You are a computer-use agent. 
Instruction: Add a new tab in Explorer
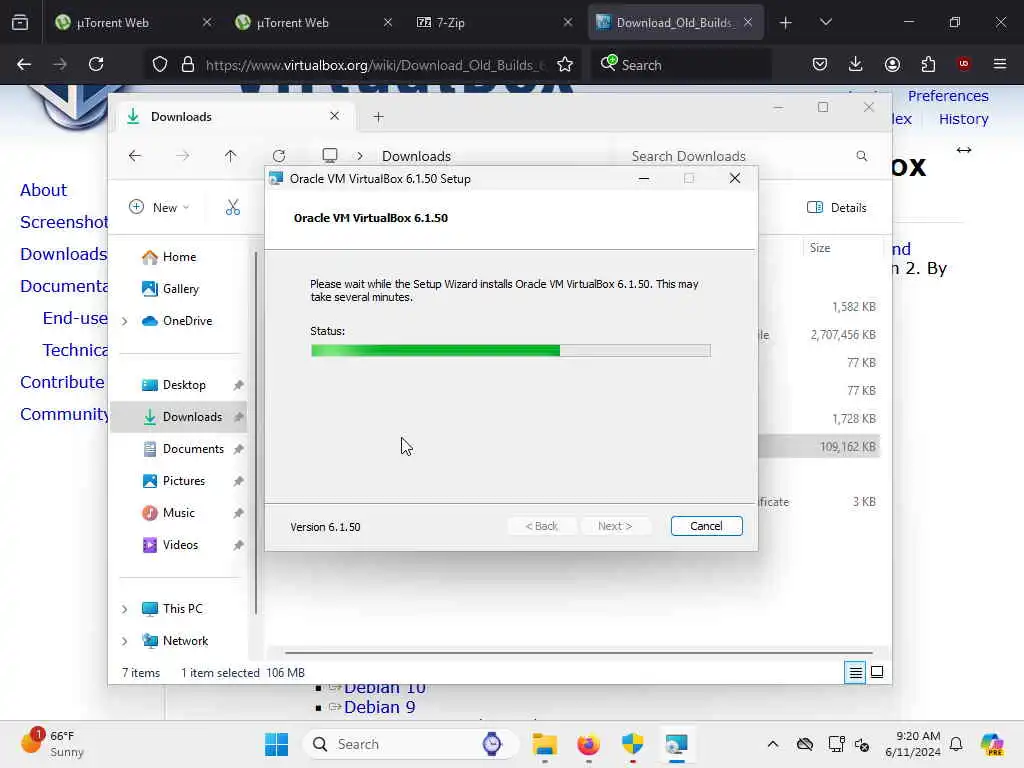coord(378,117)
